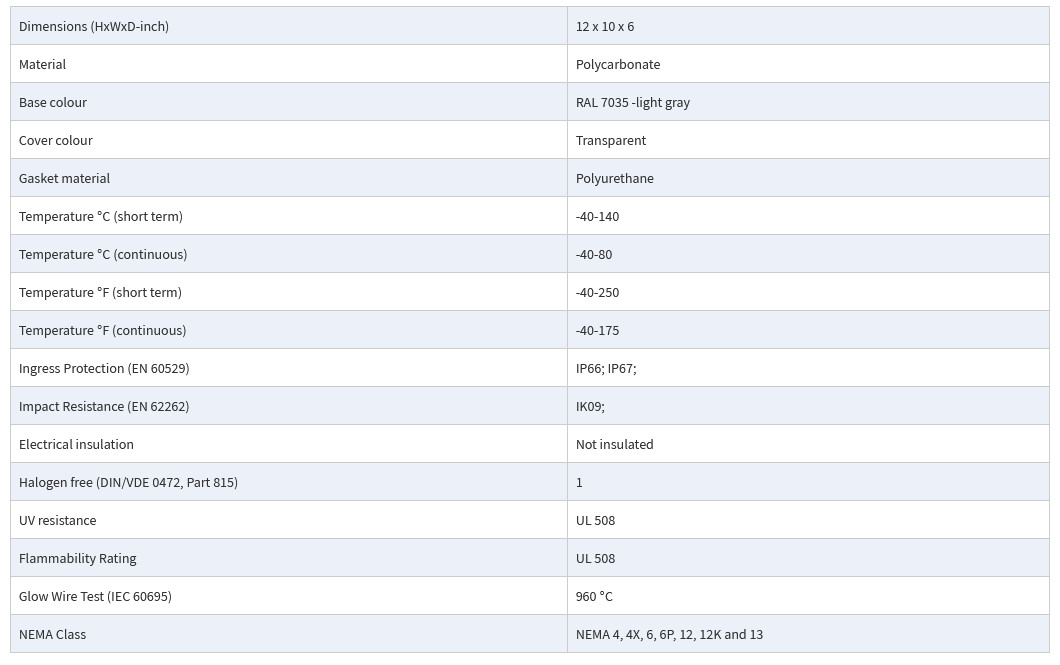The width and height of the screenshot is (1060, 665).
Task: Select RAL 7035 -light gray text
Action: coord(633,102)
